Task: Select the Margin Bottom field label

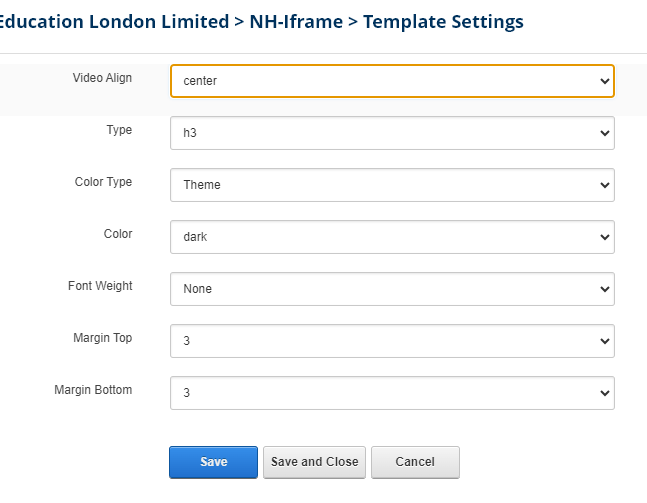Action: 93,390
